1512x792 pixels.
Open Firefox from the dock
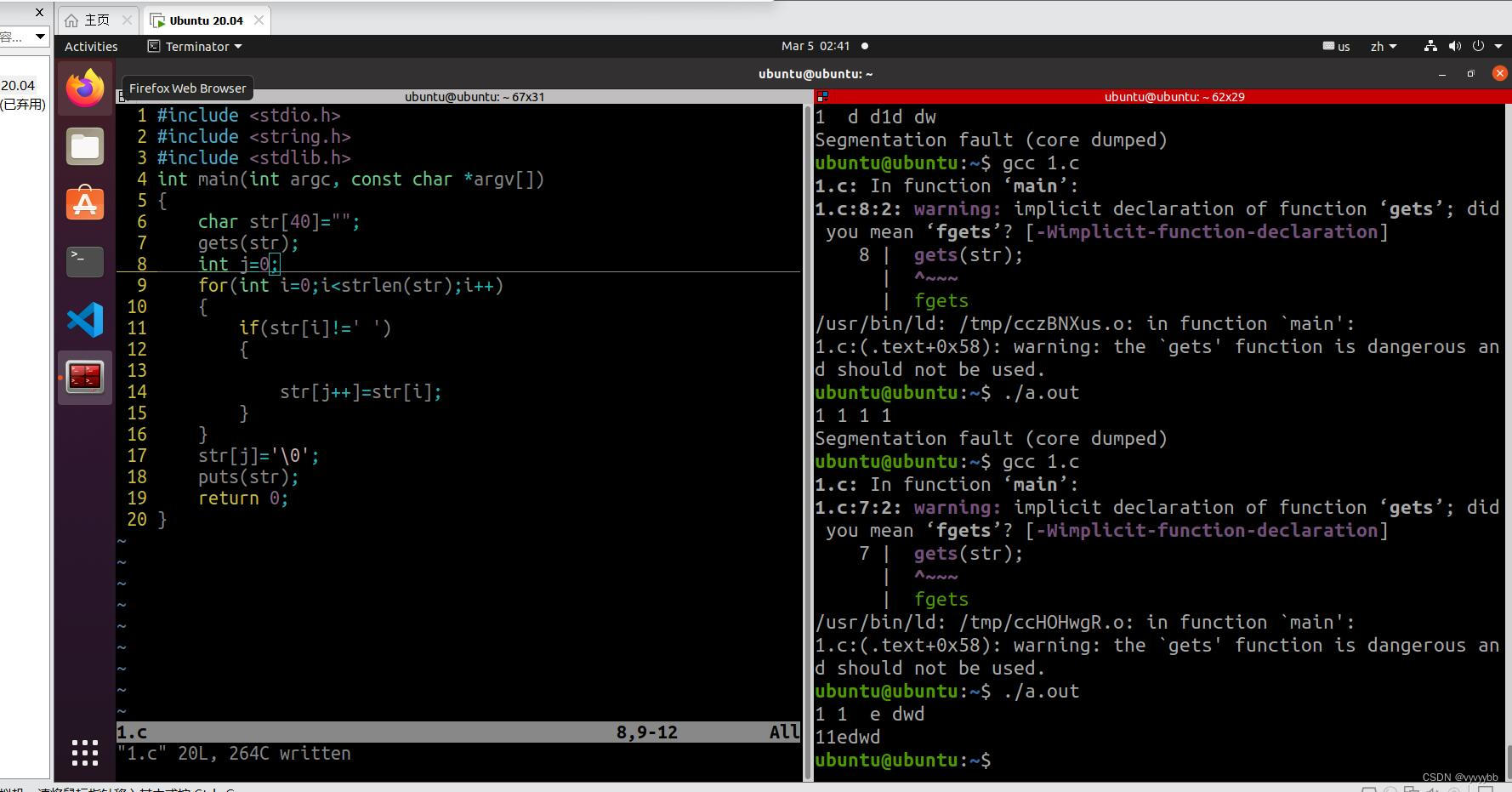[x=84, y=88]
